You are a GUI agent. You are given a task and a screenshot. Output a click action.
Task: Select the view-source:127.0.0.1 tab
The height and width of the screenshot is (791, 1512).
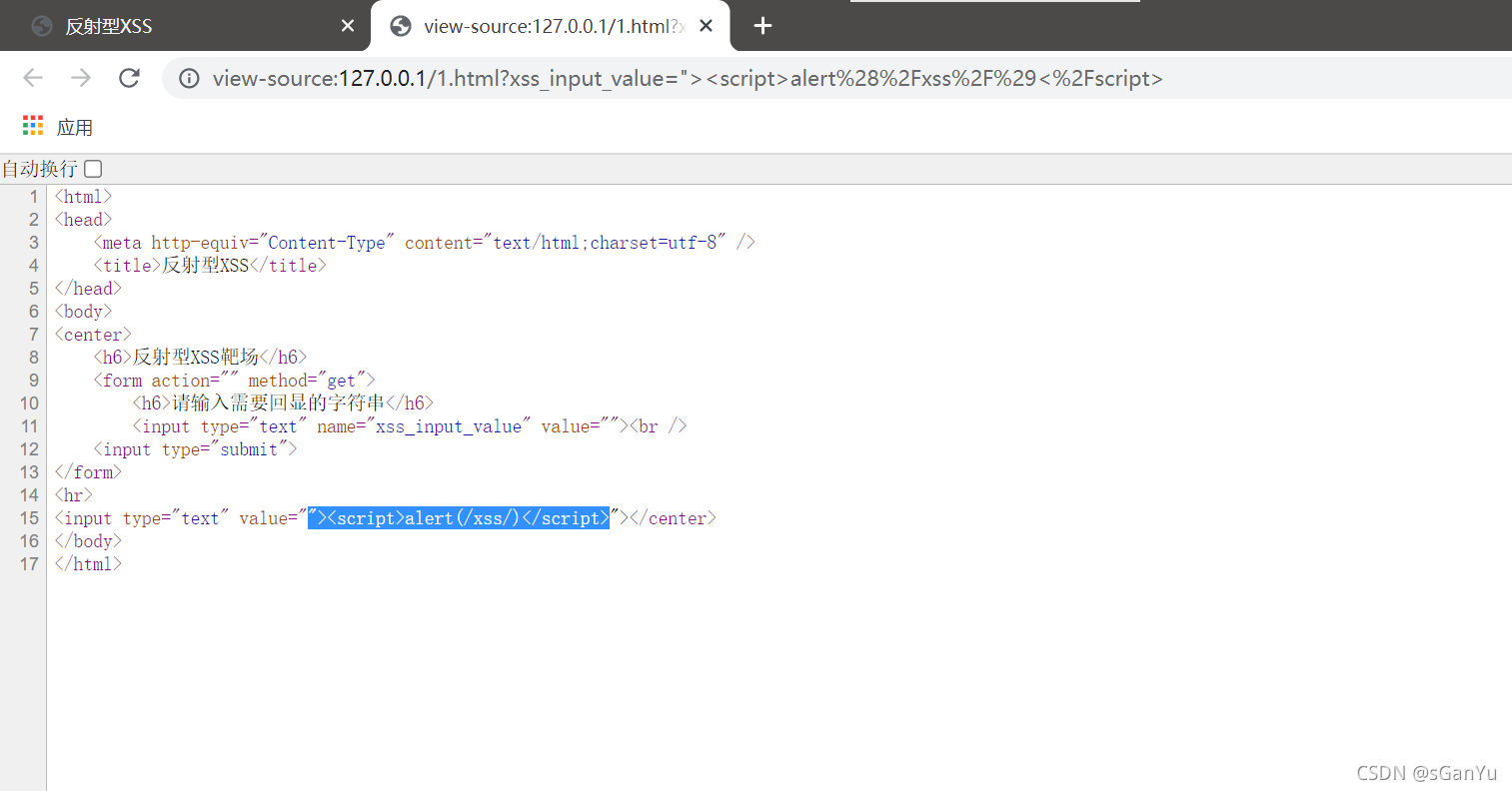pos(551,26)
